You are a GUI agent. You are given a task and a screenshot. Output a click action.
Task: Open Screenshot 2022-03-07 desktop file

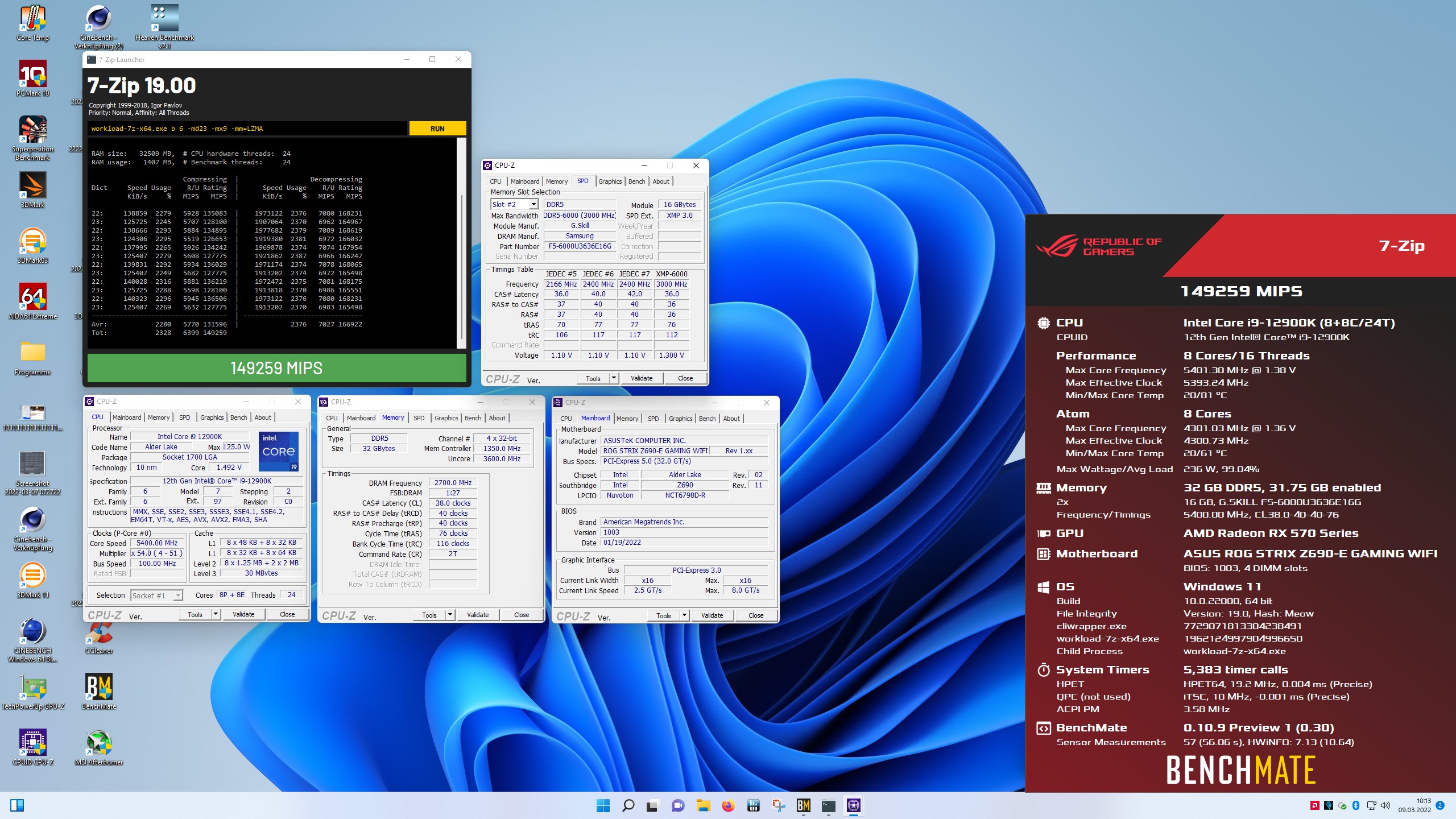(x=33, y=473)
